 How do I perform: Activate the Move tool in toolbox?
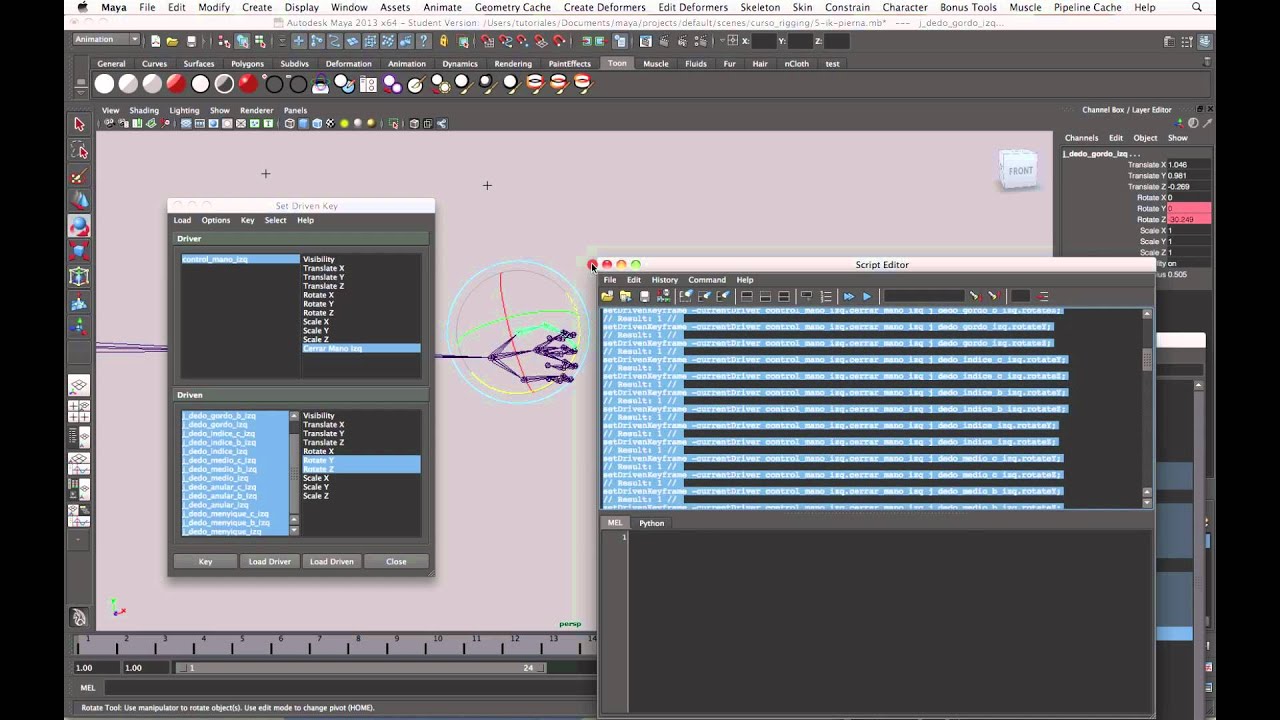[x=79, y=201]
